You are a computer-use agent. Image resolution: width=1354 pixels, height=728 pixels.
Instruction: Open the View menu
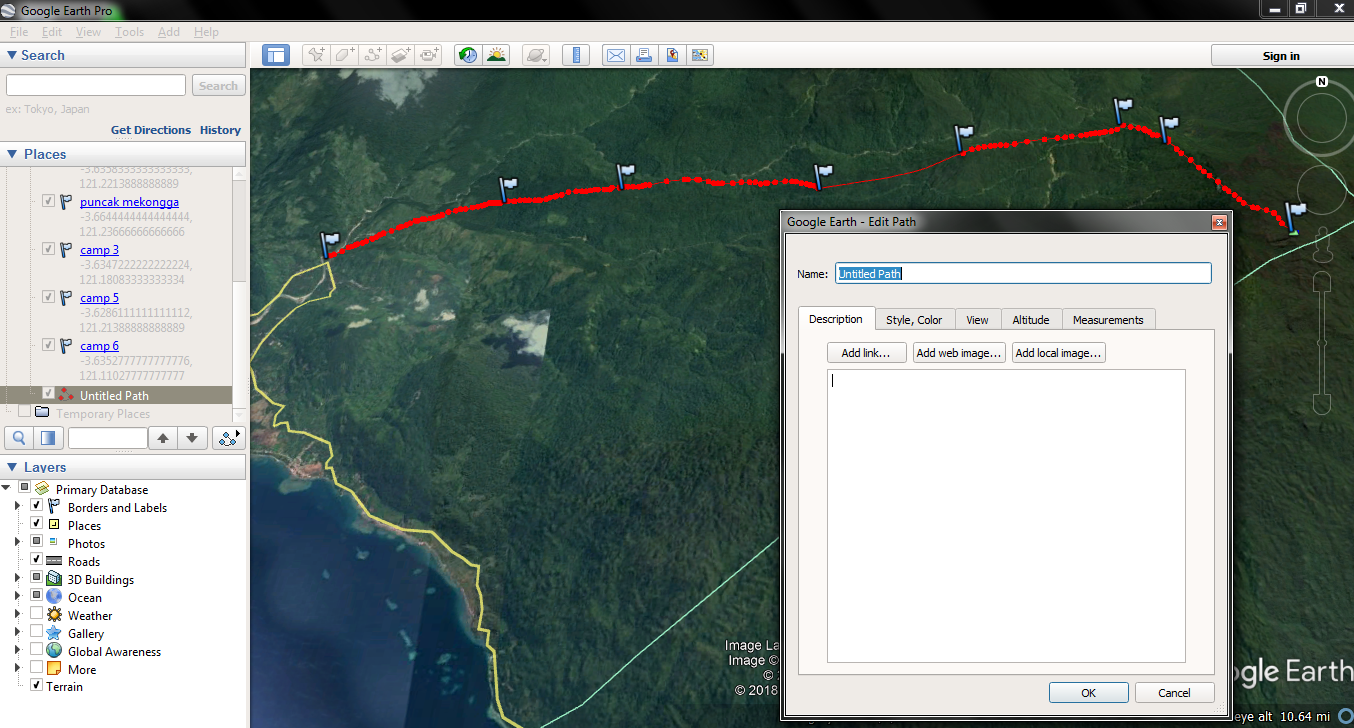click(88, 32)
